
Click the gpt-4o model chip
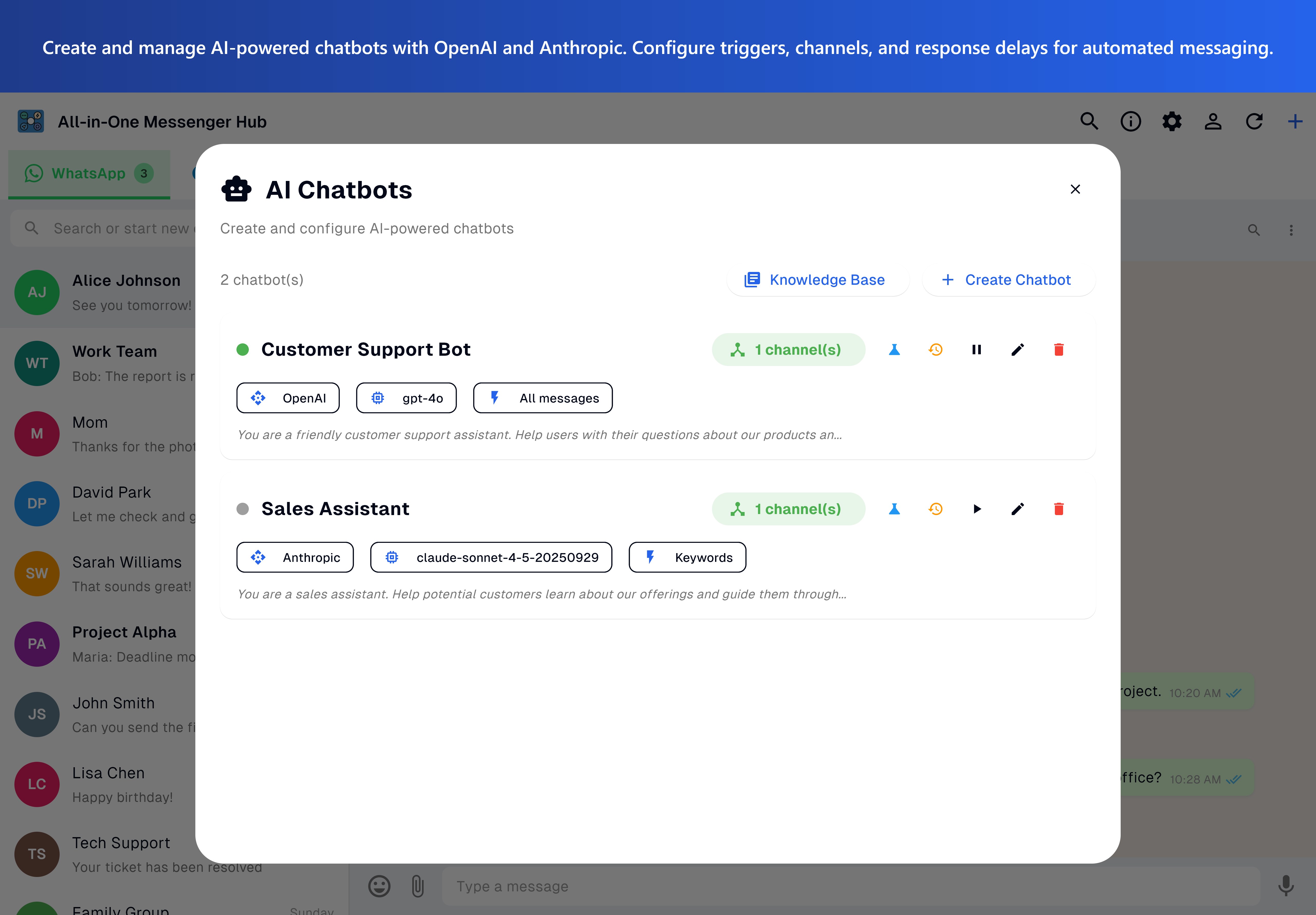click(x=406, y=398)
